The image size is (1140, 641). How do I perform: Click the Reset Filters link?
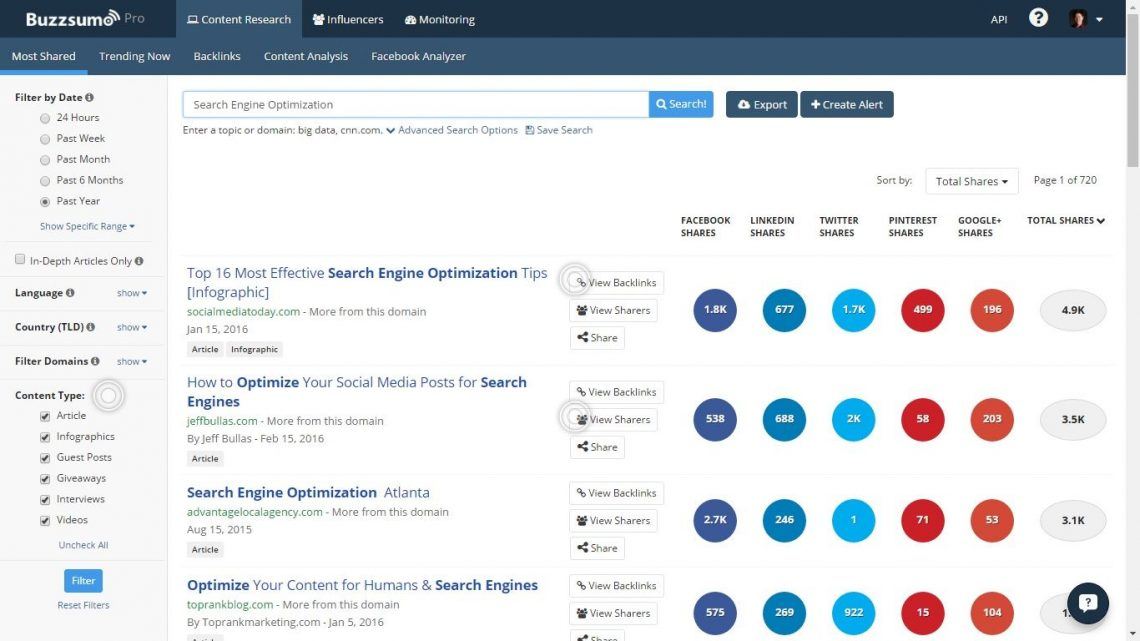82,605
